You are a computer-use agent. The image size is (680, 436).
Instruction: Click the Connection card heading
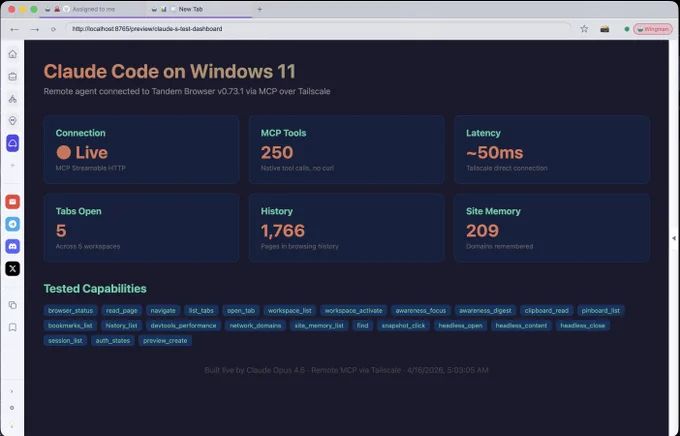80,133
